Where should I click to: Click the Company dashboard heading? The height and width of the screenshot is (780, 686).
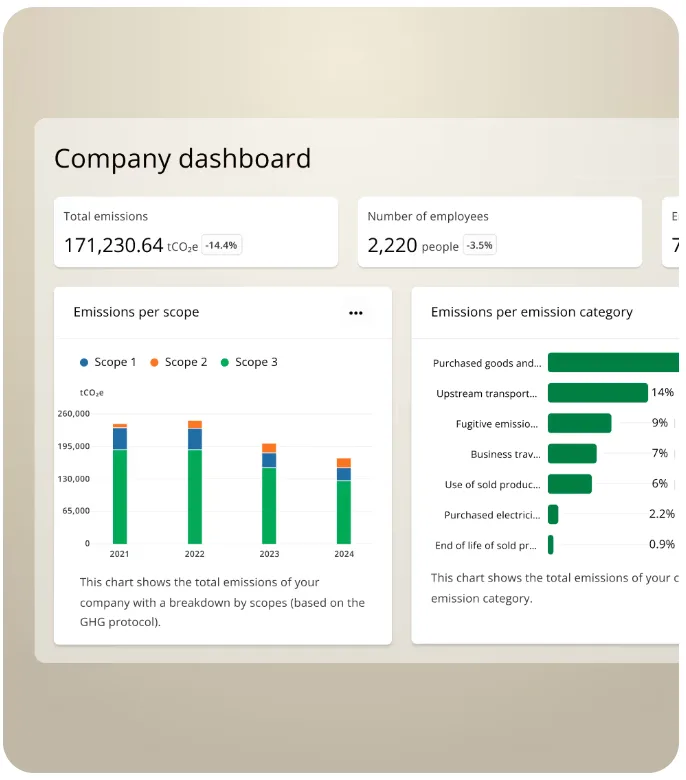click(x=183, y=159)
